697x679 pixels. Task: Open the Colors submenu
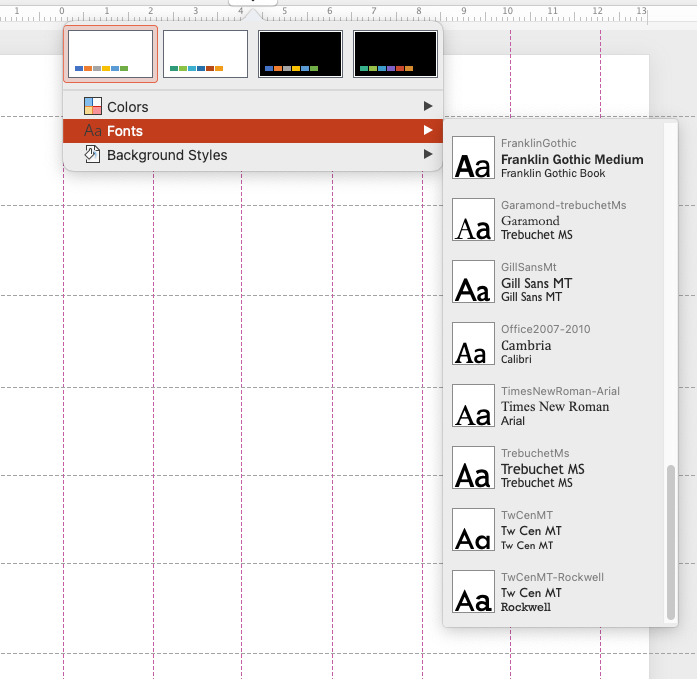click(x=253, y=107)
